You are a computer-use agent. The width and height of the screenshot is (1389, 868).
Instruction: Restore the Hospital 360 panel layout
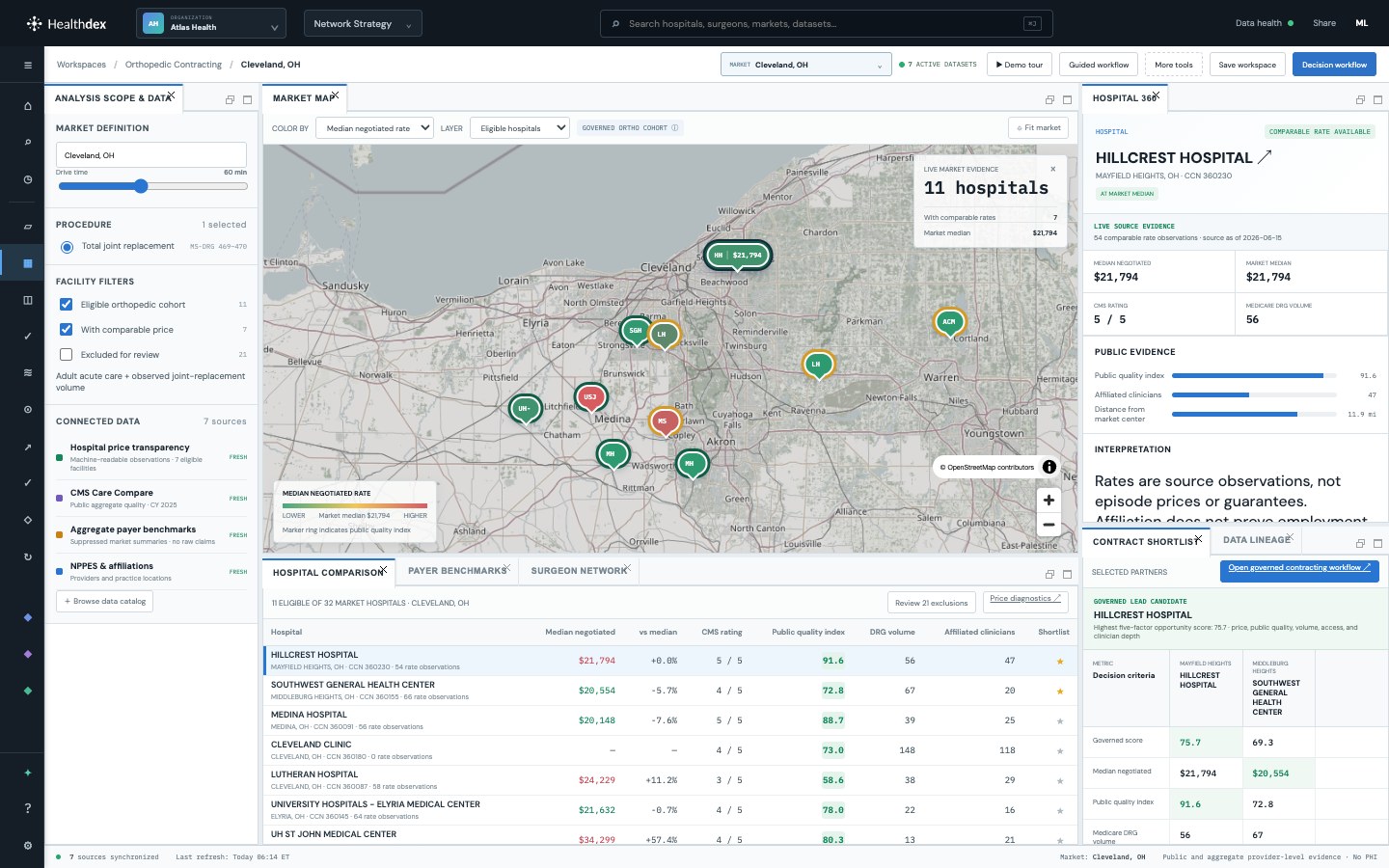(1360, 99)
